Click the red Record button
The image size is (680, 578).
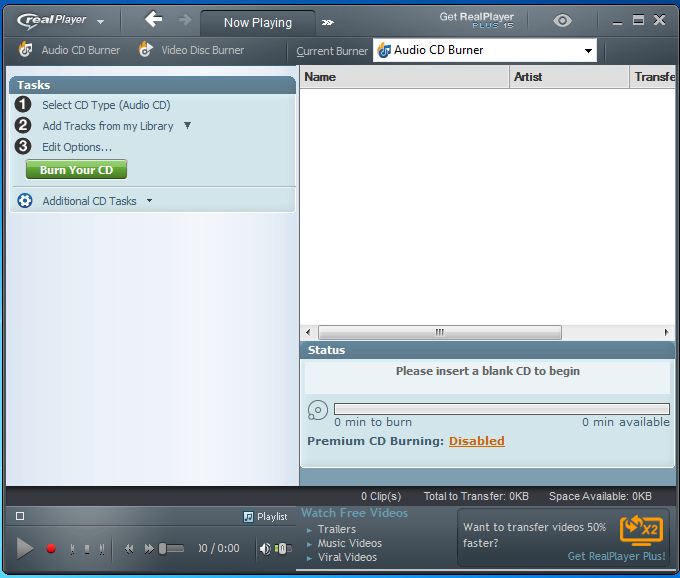pos(51,549)
